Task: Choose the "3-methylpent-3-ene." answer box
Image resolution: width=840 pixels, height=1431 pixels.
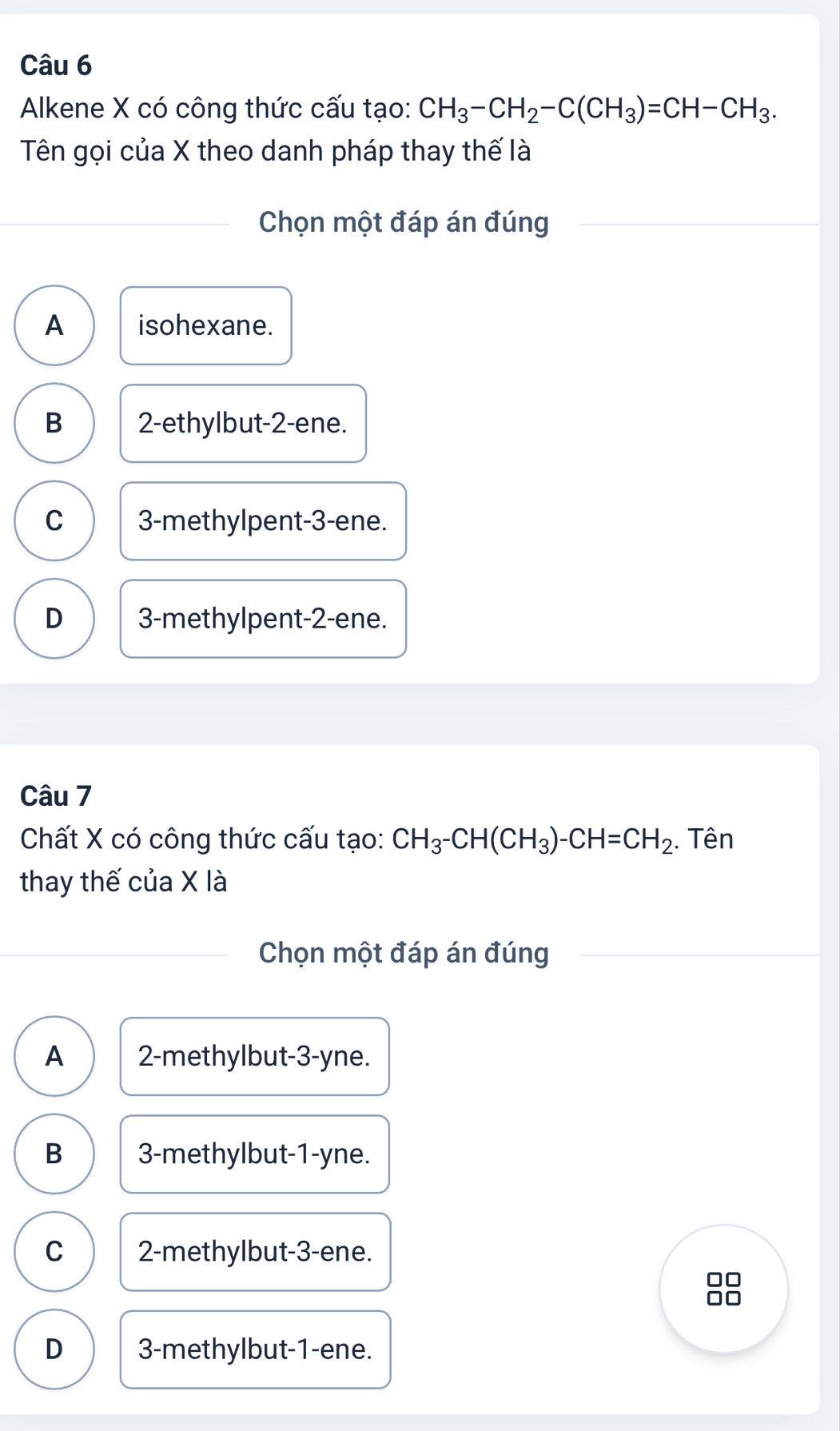Action: point(263,520)
